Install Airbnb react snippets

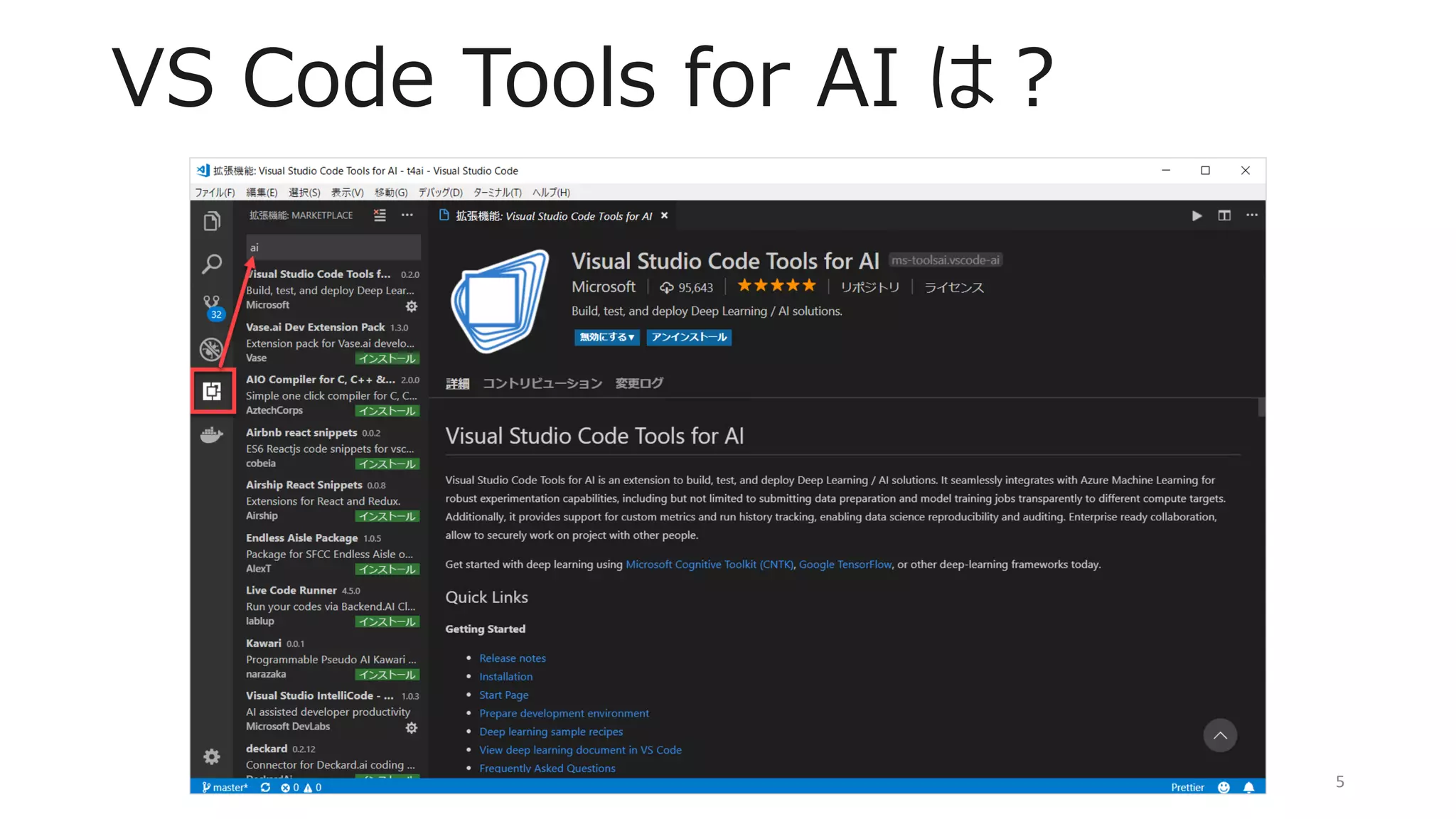click(x=387, y=464)
